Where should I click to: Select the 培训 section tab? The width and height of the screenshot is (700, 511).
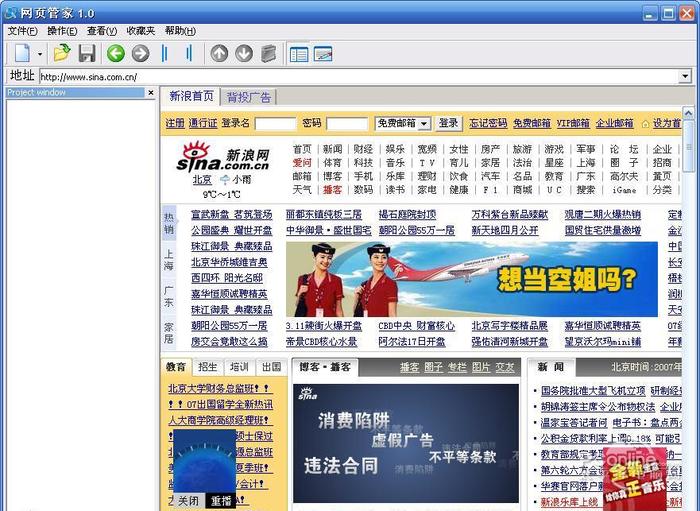point(239,367)
